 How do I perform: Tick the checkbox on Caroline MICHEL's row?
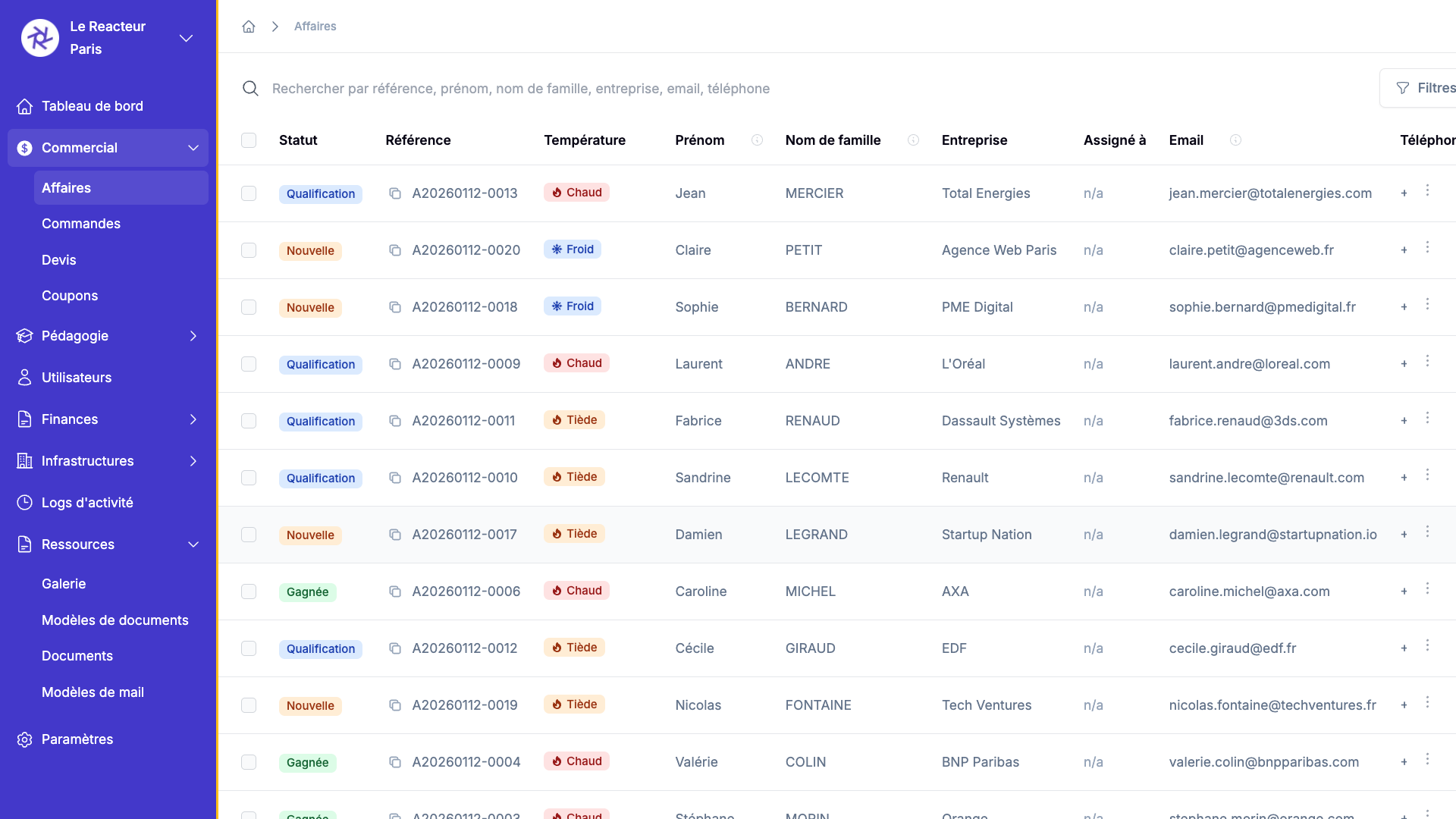point(249,591)
